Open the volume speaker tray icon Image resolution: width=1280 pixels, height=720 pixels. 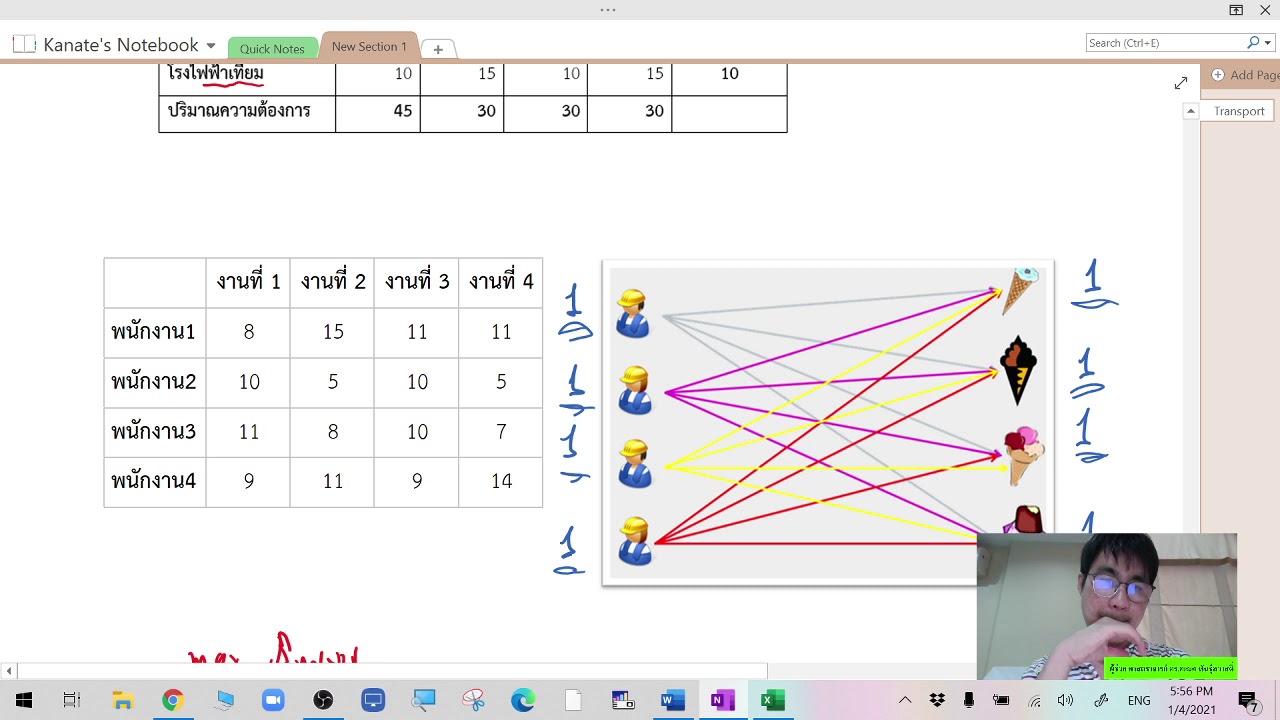1066,700
